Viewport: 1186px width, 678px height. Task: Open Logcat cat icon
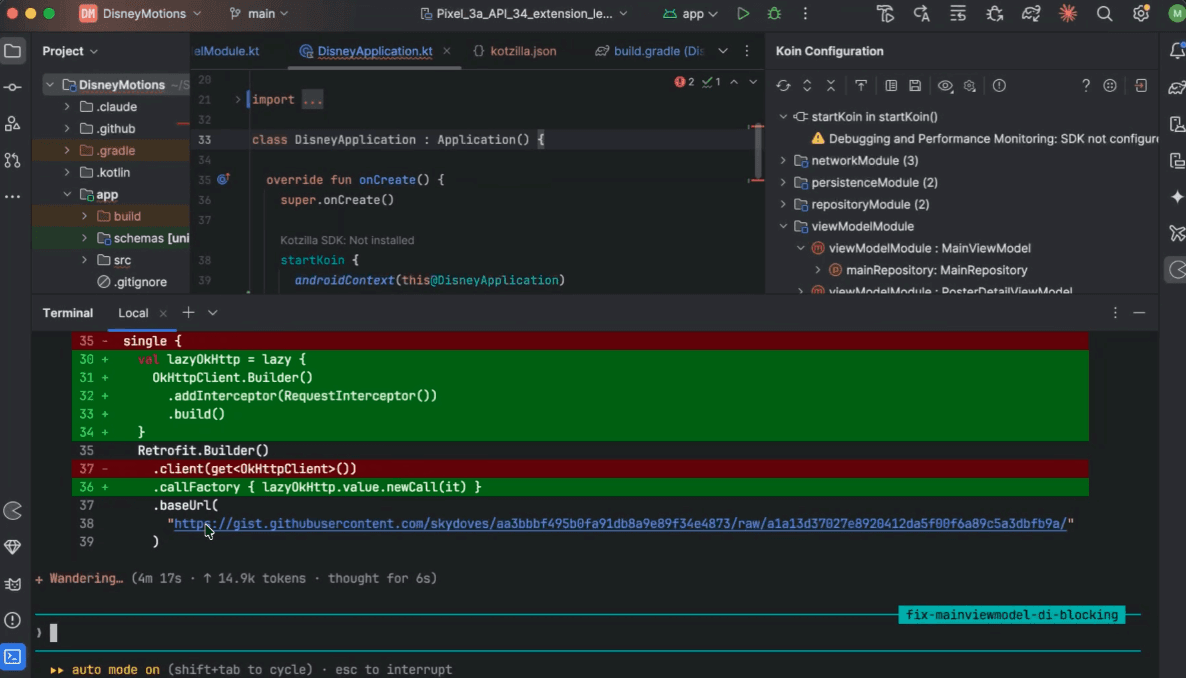(x=13, y=583)
